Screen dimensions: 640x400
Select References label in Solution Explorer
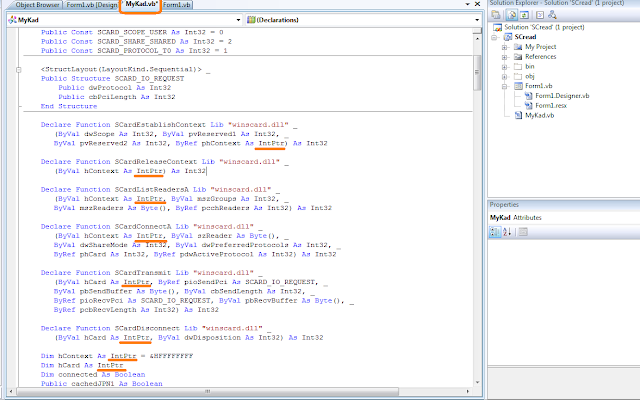coord(540,57)
